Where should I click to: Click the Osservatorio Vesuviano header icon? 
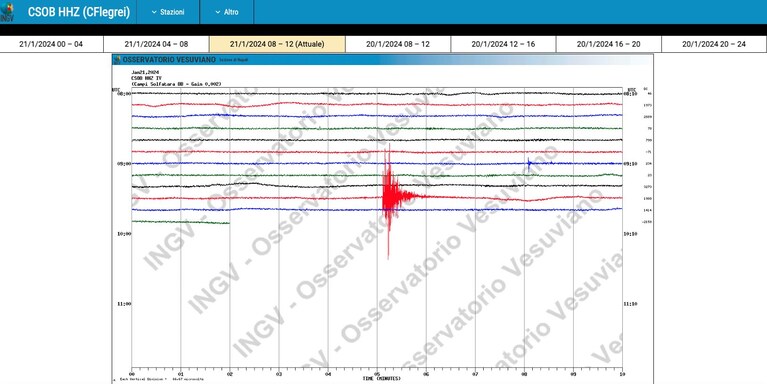pyautogui.click(x=117, y=60)
